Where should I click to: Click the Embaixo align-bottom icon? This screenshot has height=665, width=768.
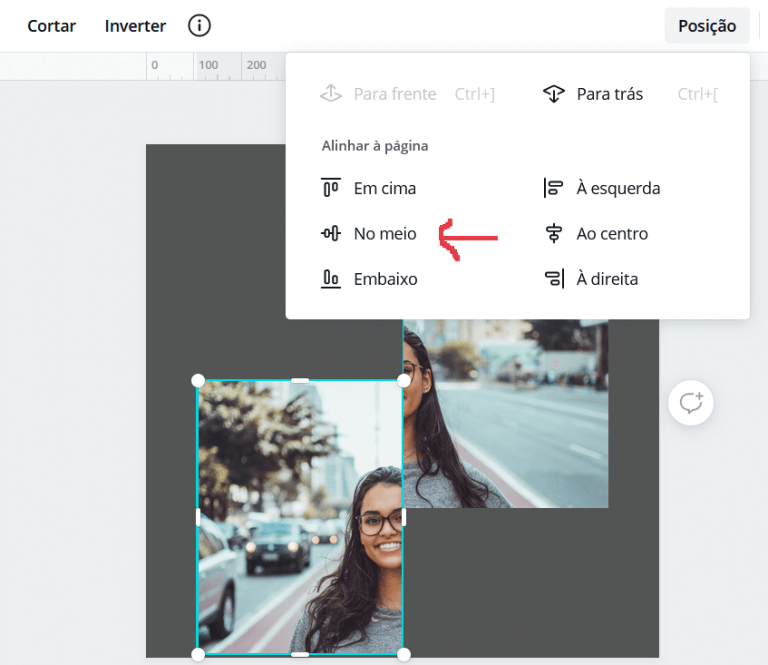pyautogui.click(x=331, y=279)
